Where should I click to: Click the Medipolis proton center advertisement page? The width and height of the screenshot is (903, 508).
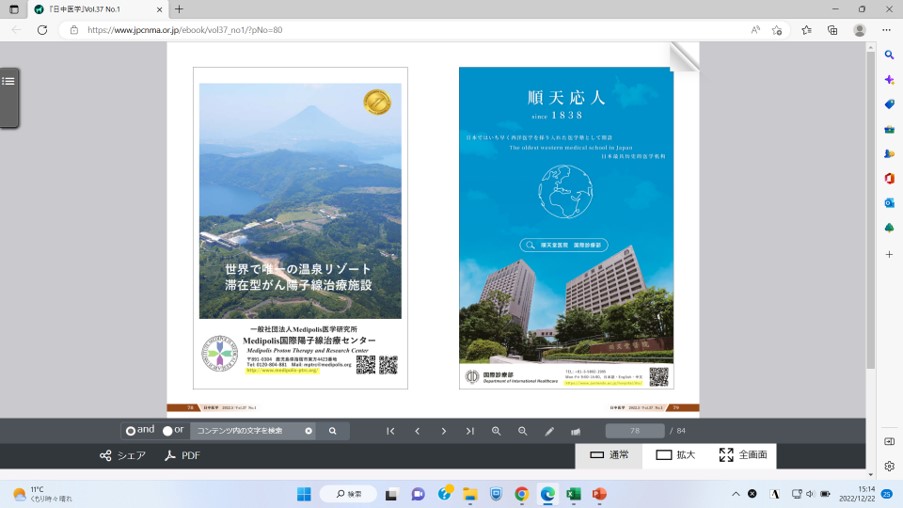[300, 228]
